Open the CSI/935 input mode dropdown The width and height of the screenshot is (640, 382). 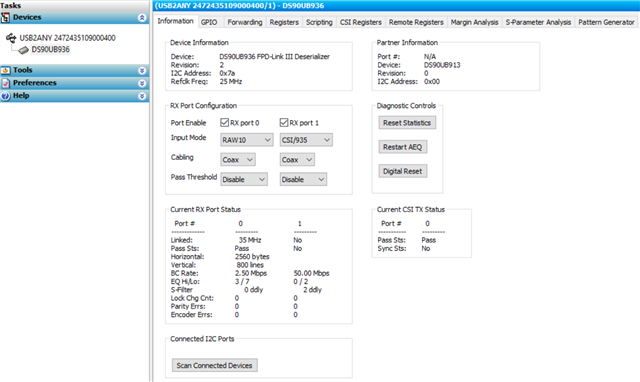click(306, 140)
